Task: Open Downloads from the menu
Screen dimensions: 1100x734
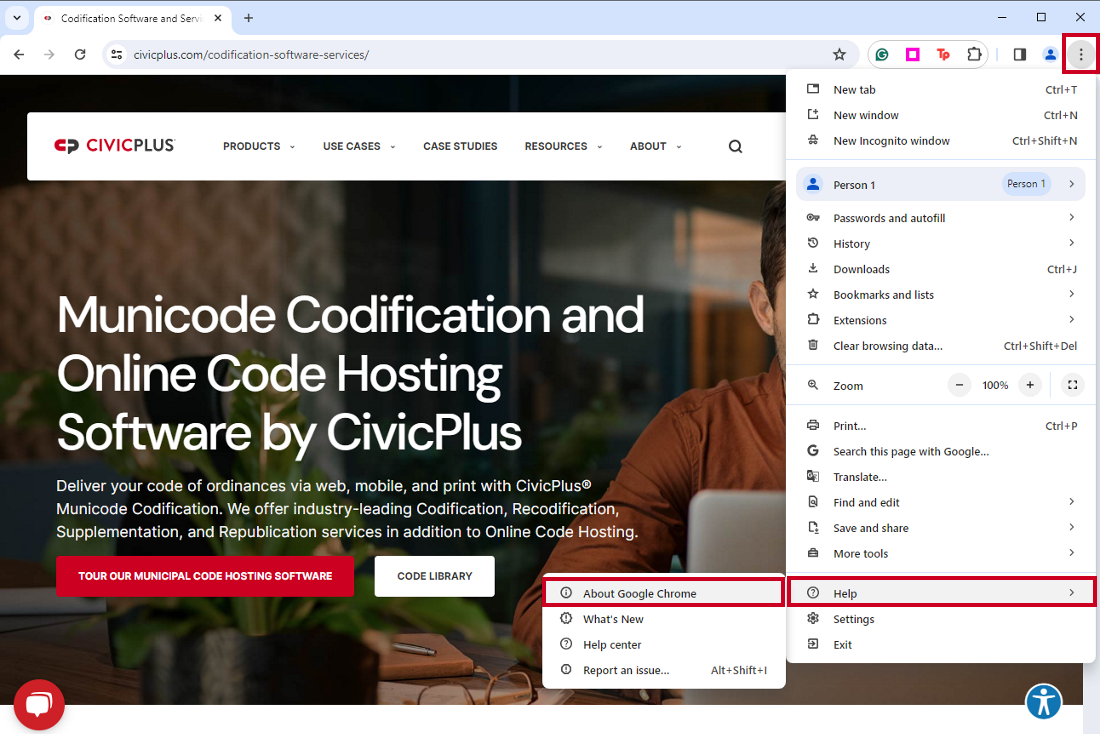Action: pos(941,269)
